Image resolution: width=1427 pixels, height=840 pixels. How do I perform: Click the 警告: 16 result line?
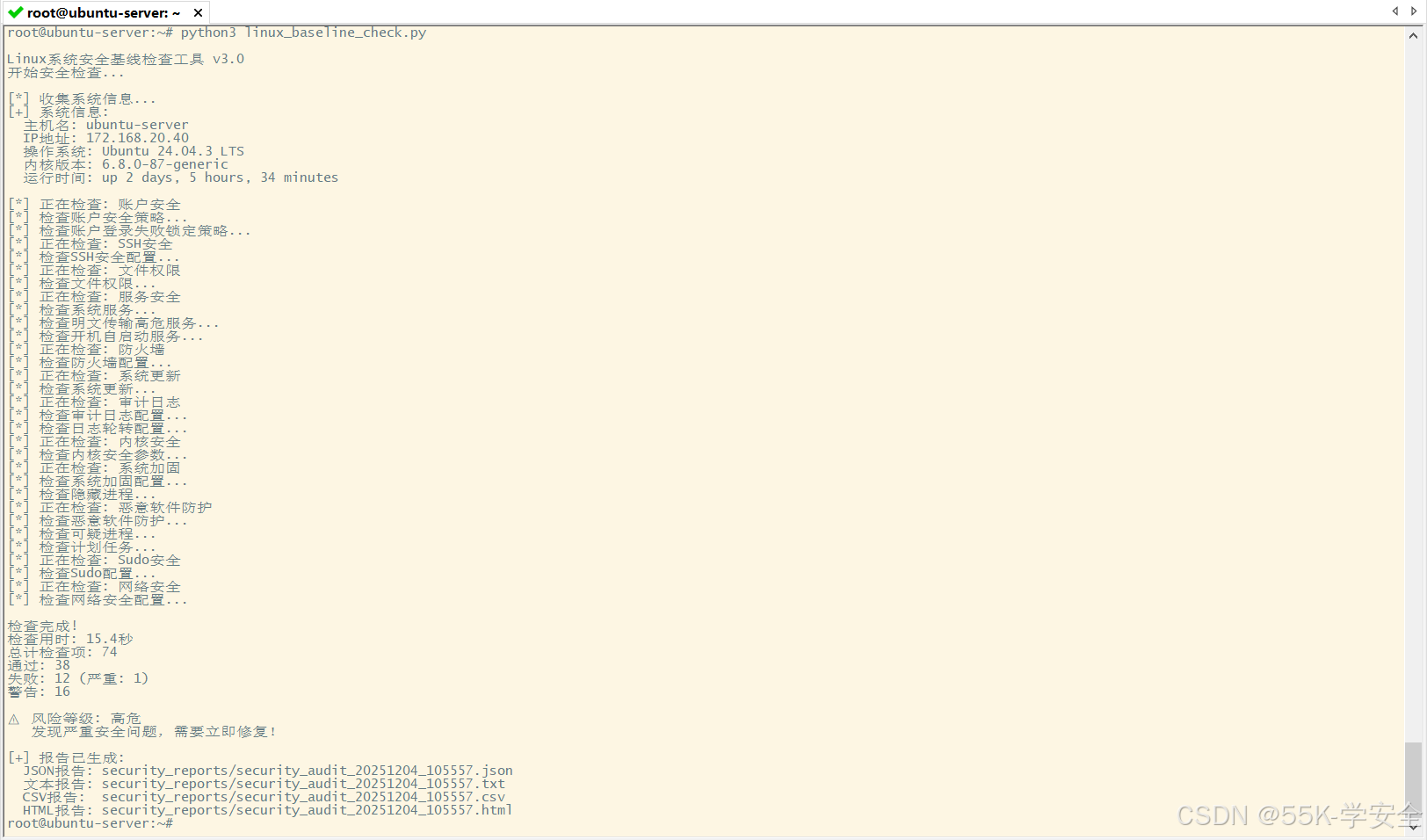click(39, 692)
